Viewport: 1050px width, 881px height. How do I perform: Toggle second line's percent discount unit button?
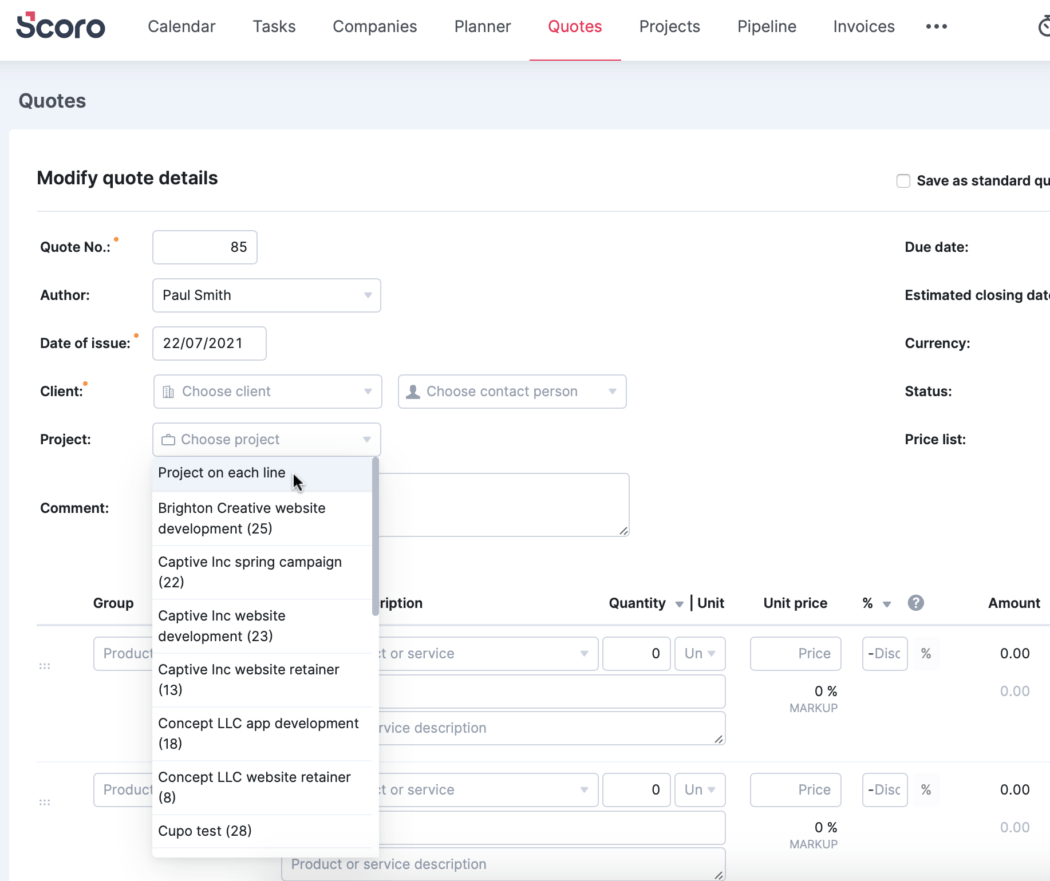tap(926, 790)
